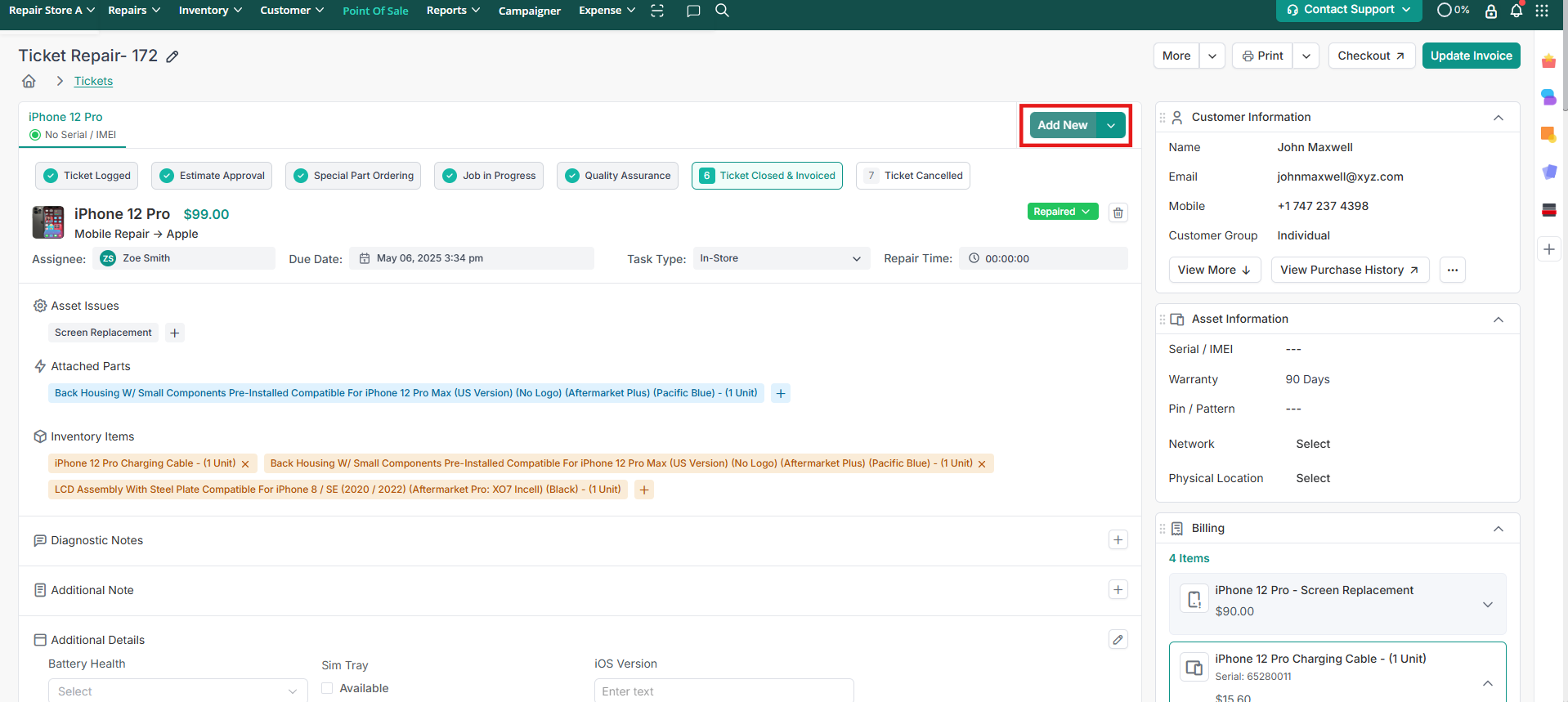Image resolution: width=1568 pixels, height=702 pixels.
Task: Select the Estimate Approval status step
Action: (212, 176)
